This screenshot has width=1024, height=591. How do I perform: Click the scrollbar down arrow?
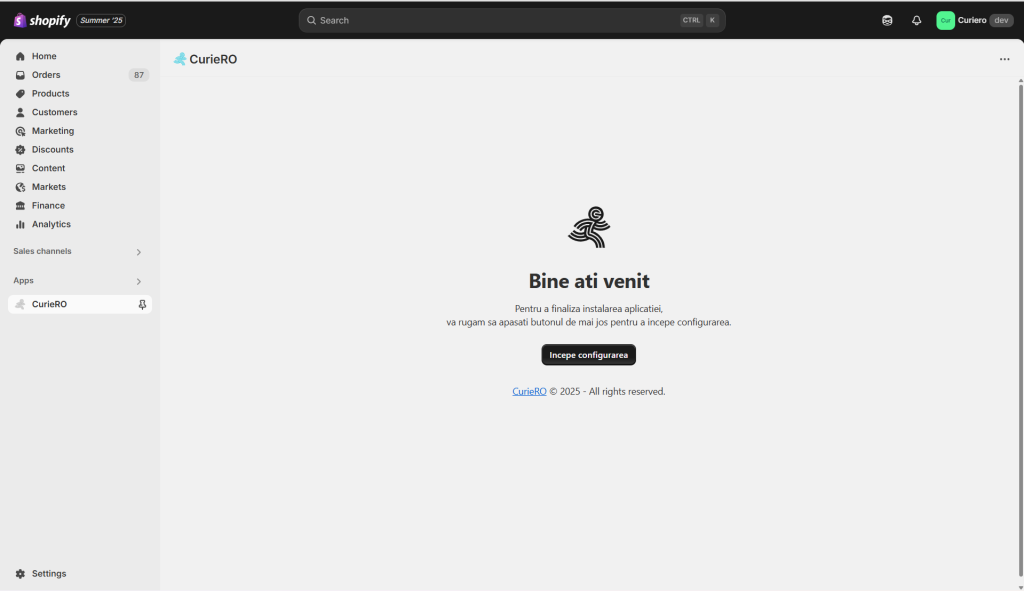point(1020,586)
